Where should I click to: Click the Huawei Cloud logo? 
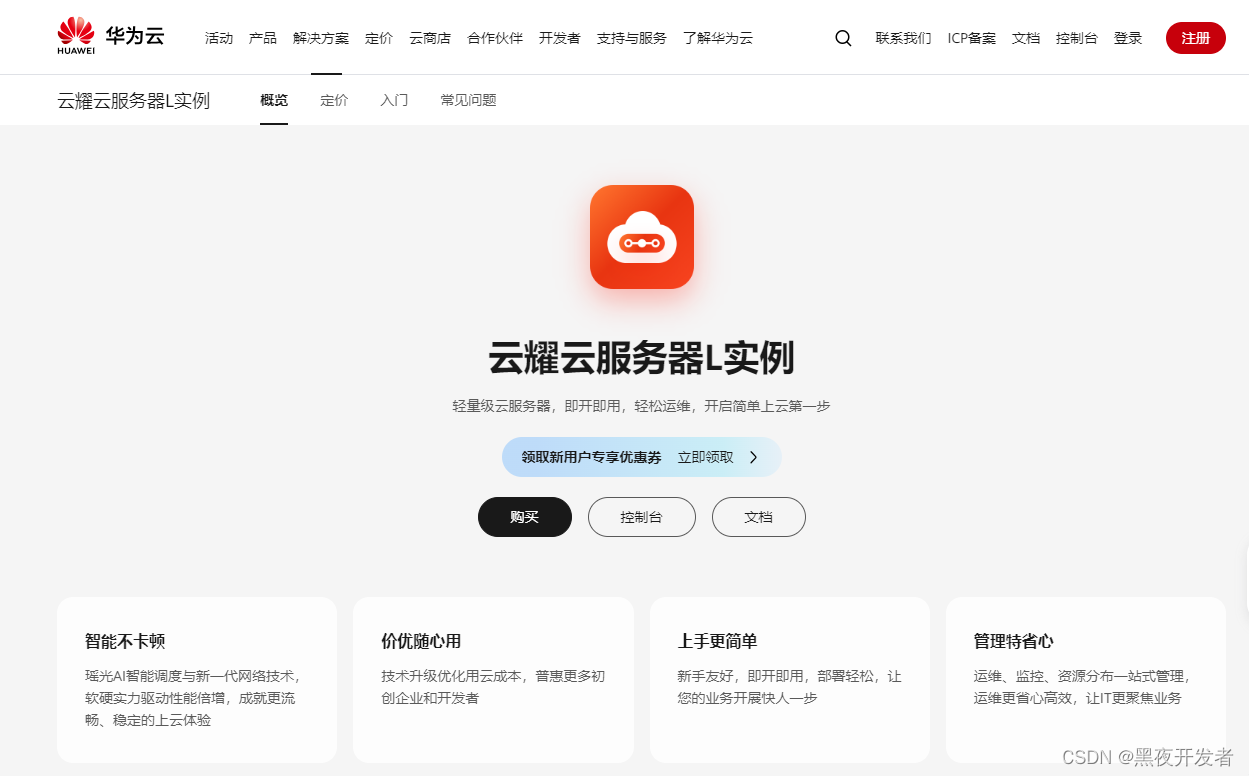(111, 36)
